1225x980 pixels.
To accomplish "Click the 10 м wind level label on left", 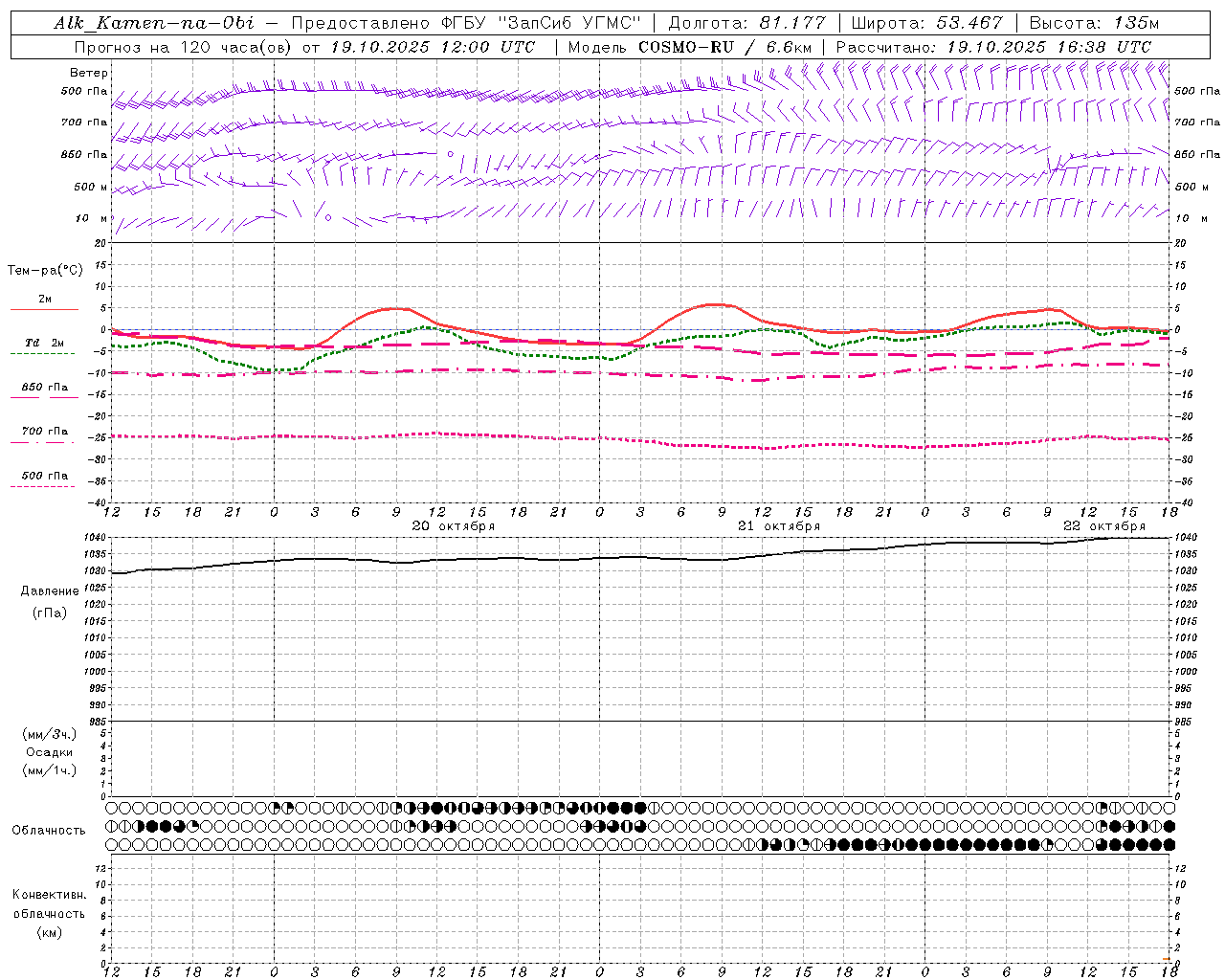I will [x=92, y=218].
